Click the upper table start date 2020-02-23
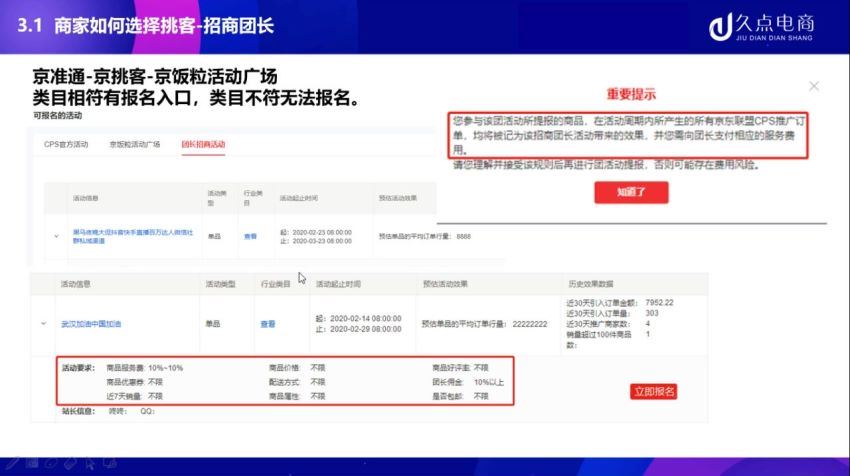The image size is (850, 476). 322,233
